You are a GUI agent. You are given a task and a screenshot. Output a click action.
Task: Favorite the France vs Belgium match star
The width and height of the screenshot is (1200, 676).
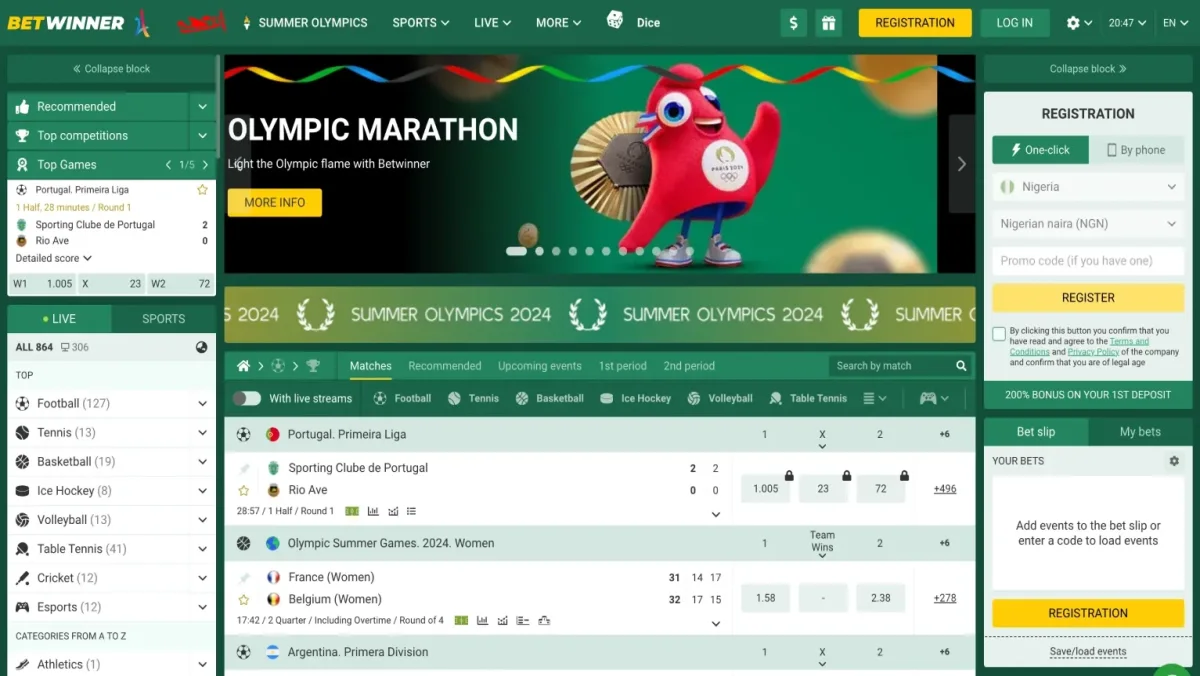[244, 599]
